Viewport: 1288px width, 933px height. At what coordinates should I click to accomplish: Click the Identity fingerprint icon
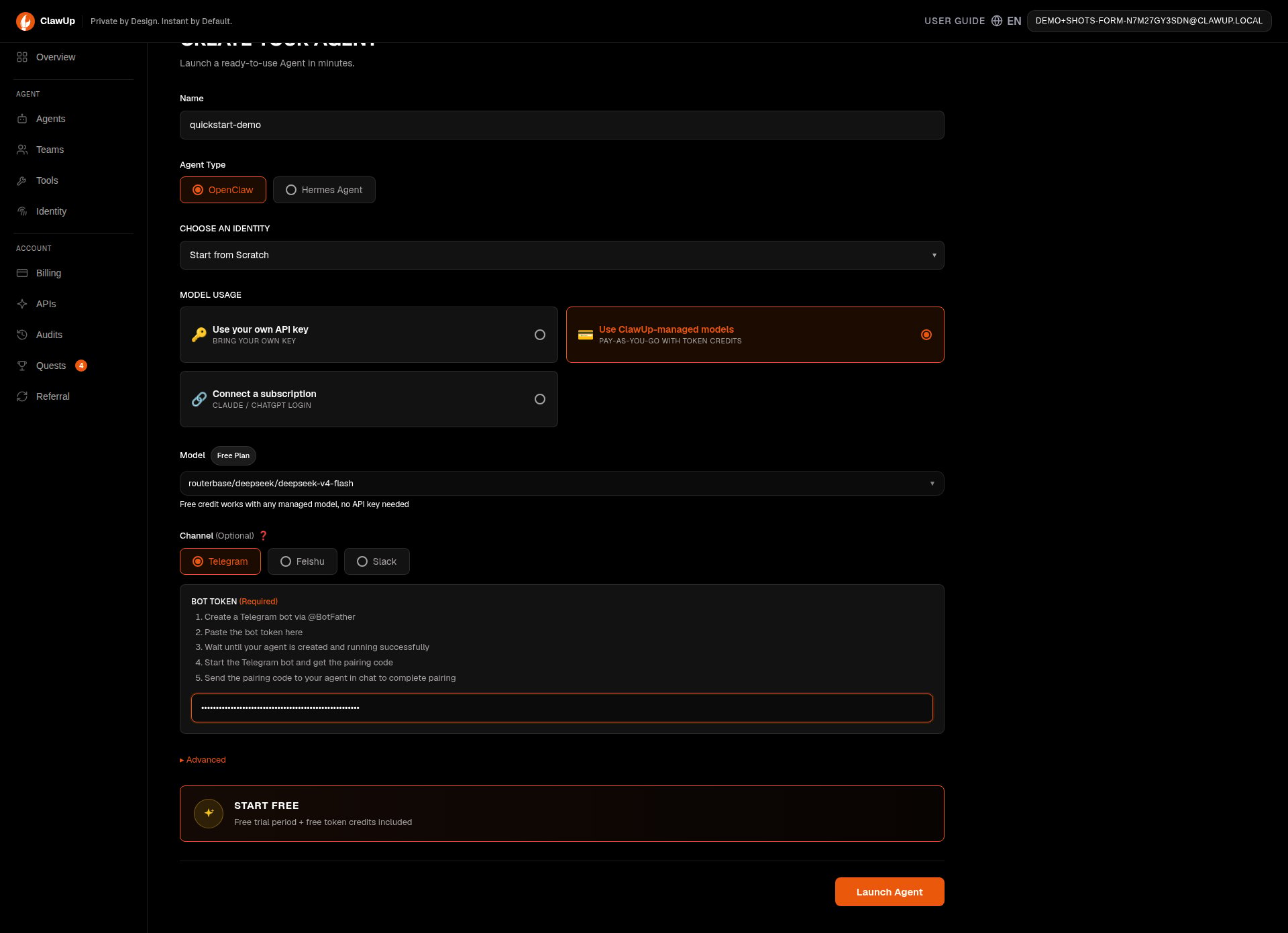tap(22, 211)
